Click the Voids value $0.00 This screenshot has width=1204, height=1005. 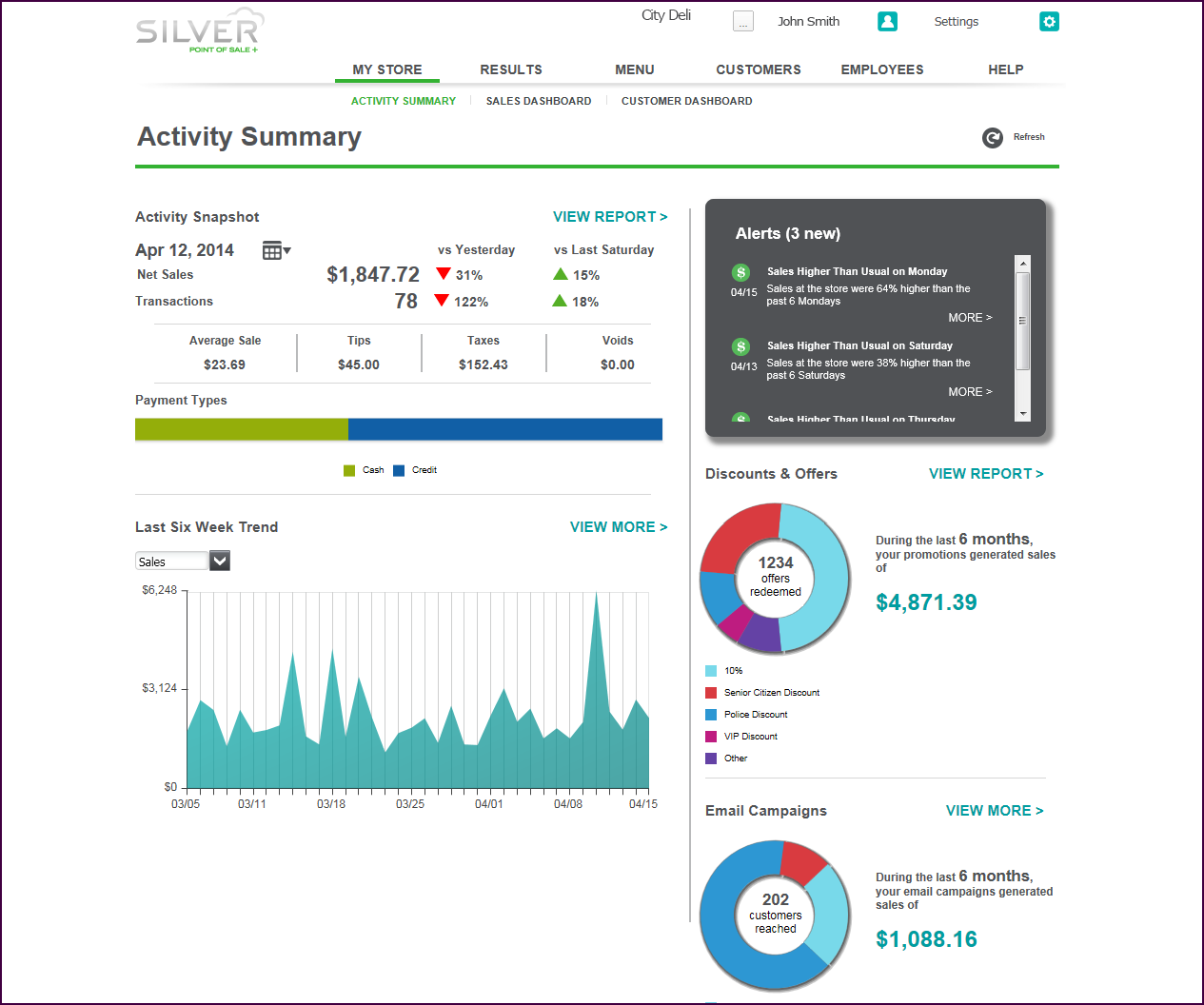618,365
